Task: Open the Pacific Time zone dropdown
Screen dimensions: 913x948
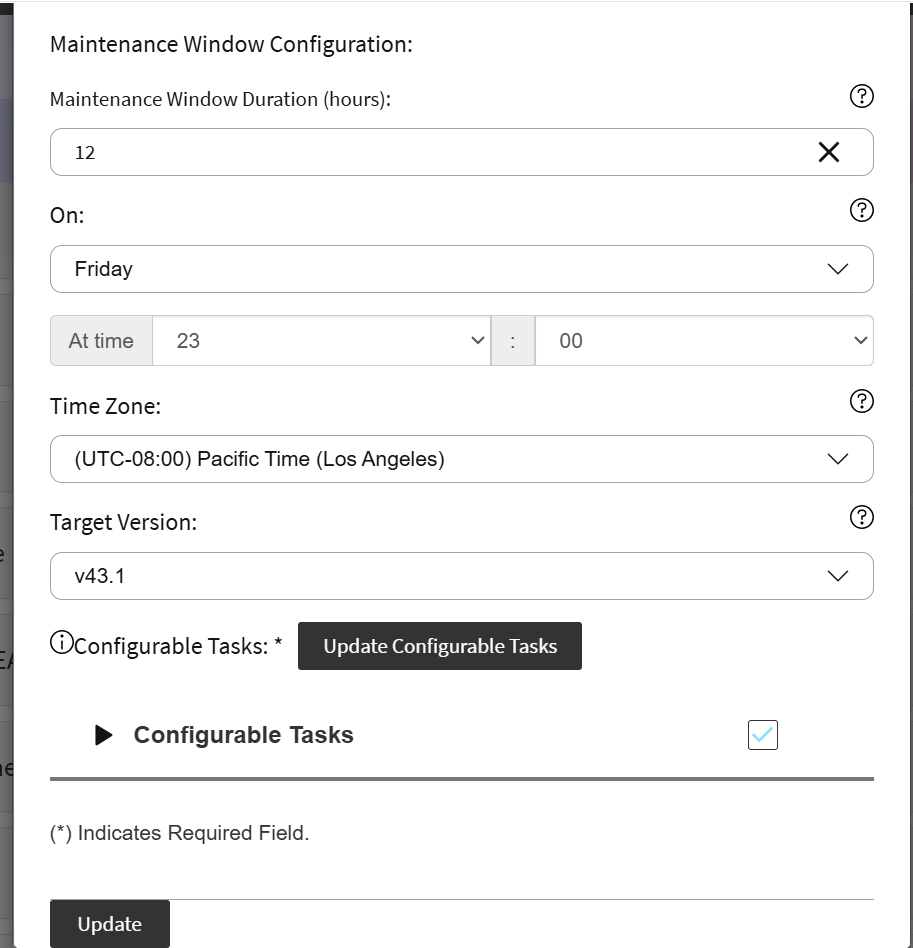Action: [x=461, y=459]
